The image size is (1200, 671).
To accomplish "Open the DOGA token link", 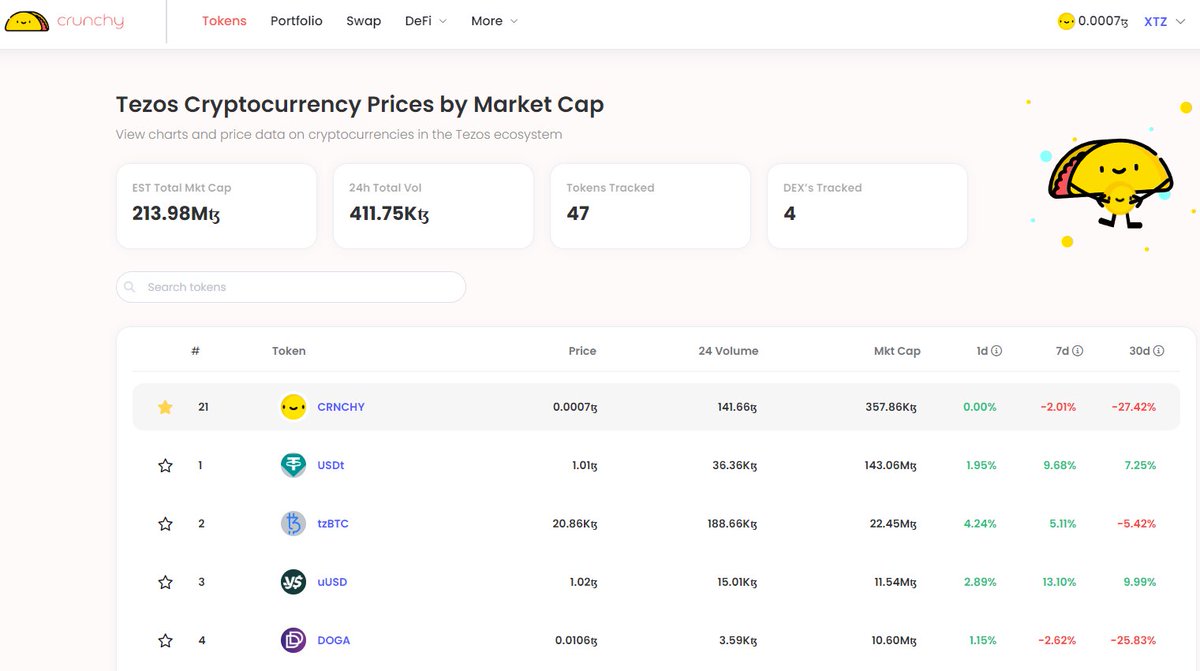I will click(334, 640).
